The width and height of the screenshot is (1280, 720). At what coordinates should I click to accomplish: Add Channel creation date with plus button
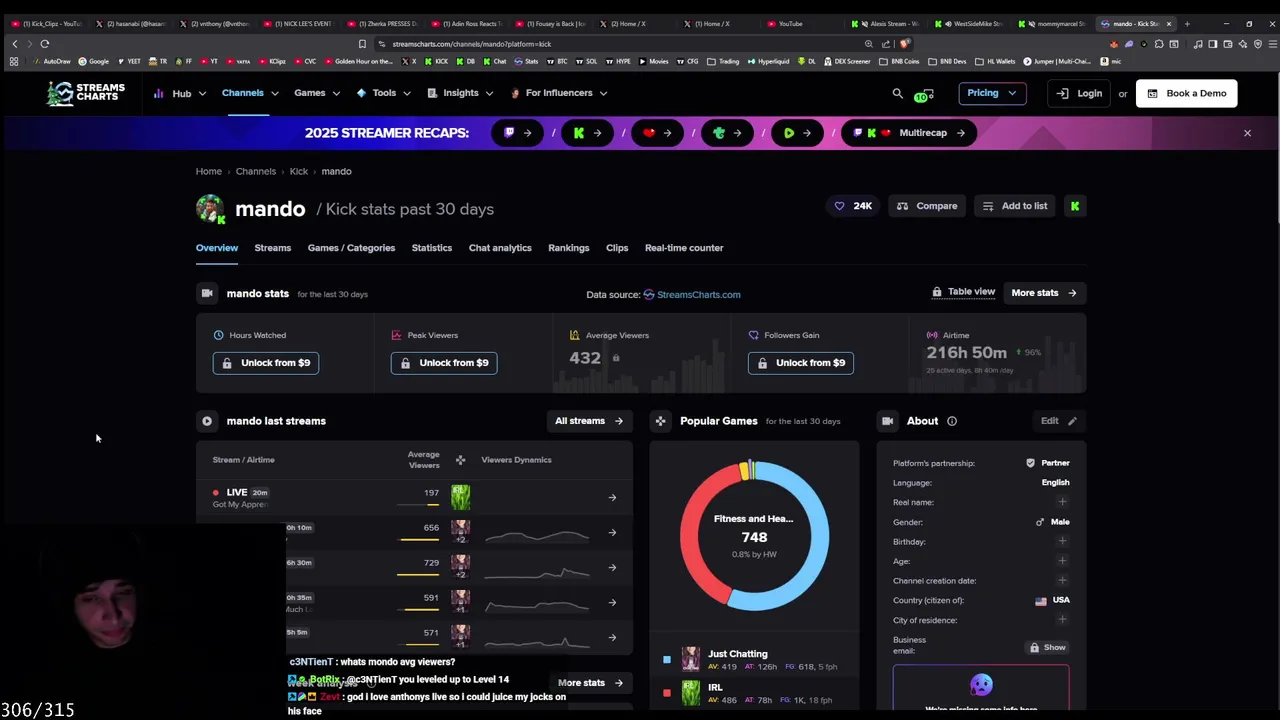pyautogui.click(x=1062, y=580)
